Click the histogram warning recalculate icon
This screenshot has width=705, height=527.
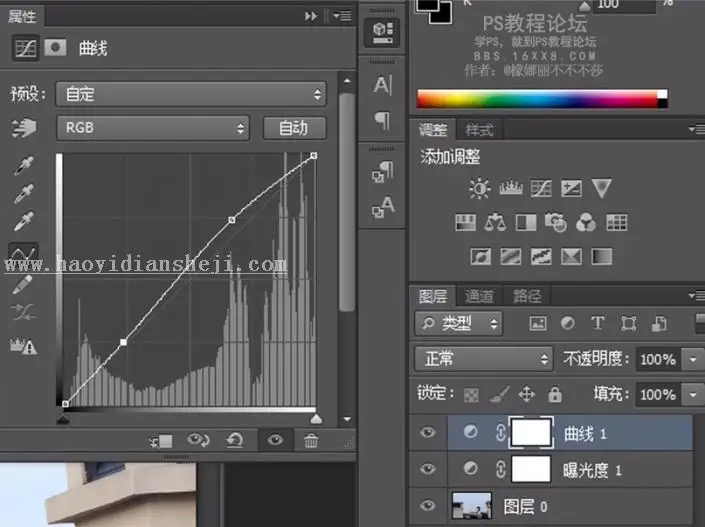[23, 345]
